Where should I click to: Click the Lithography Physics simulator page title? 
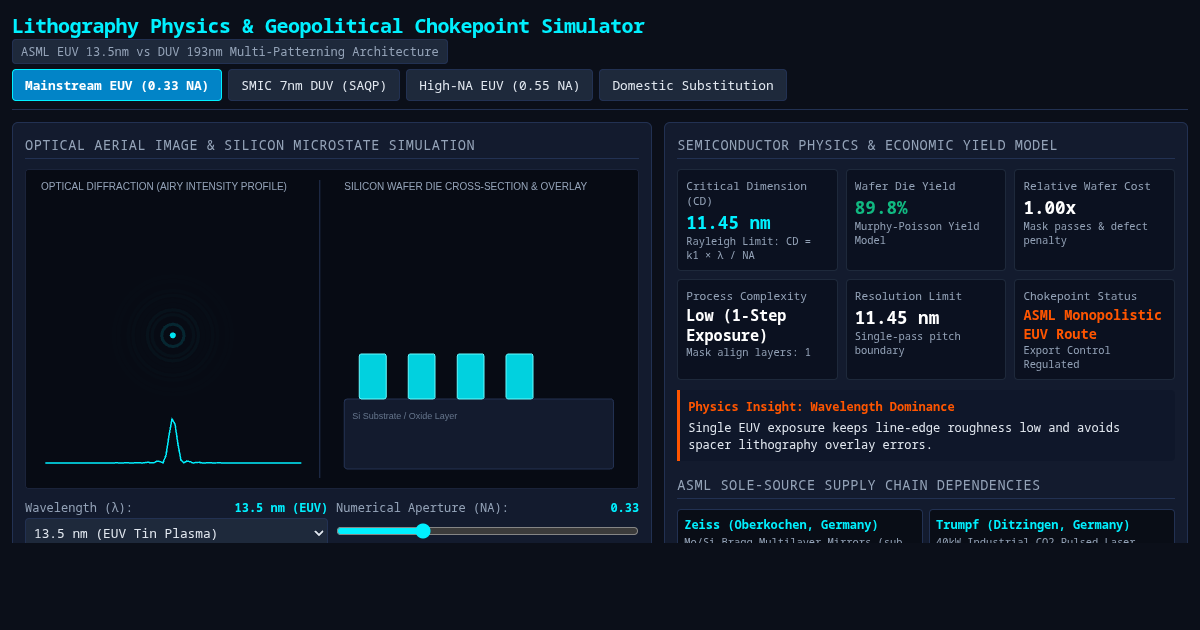(x=328, y=26)
